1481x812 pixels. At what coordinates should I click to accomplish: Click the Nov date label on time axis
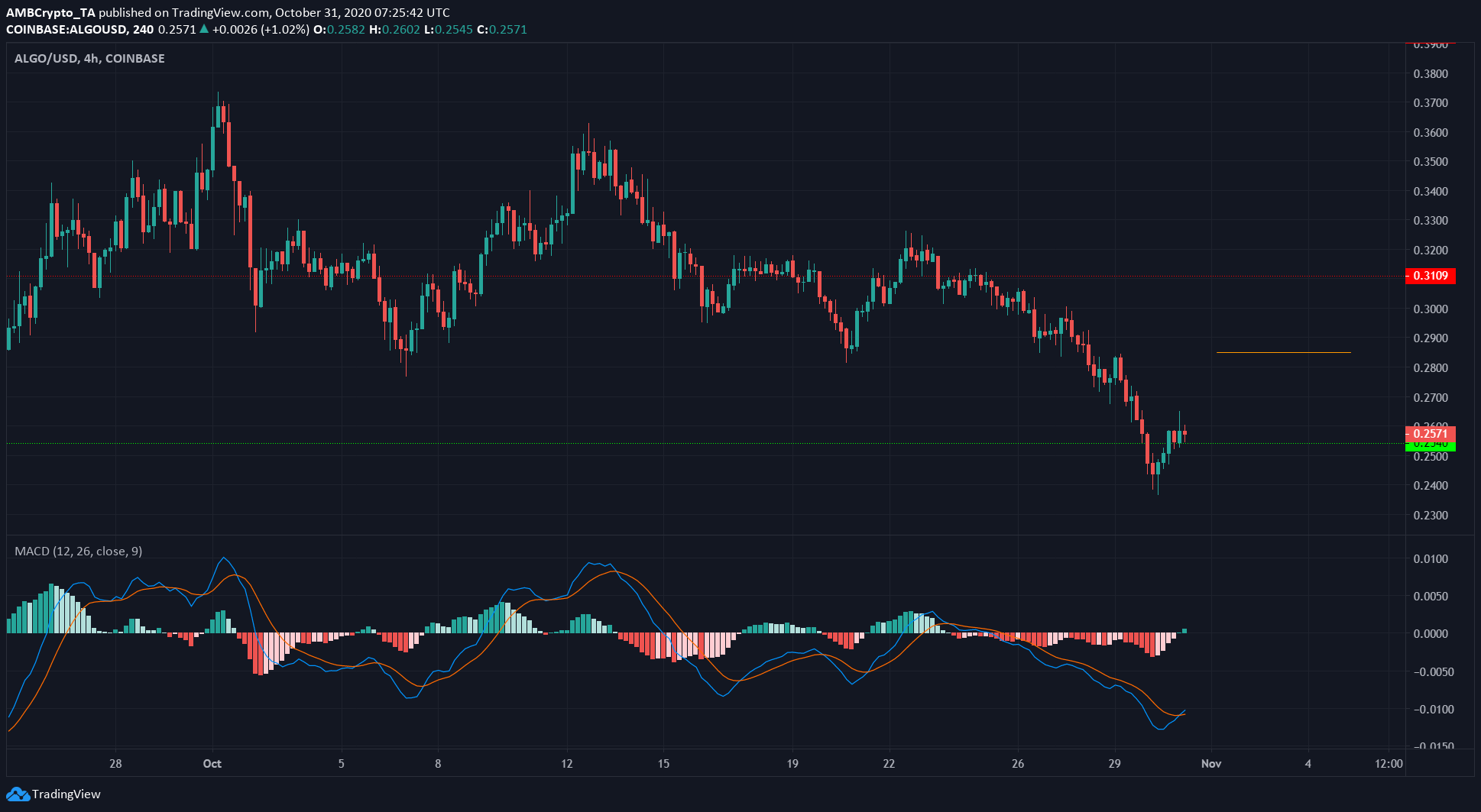coord(1211,764)
